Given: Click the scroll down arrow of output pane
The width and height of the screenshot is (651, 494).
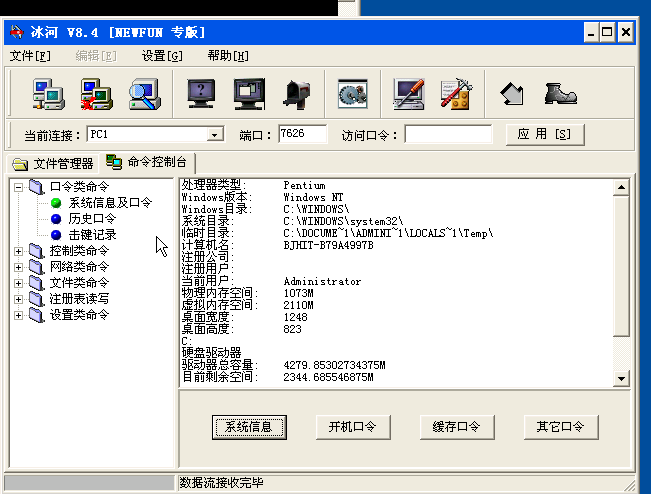Looking at the screenshot, I should coord(622,378).
